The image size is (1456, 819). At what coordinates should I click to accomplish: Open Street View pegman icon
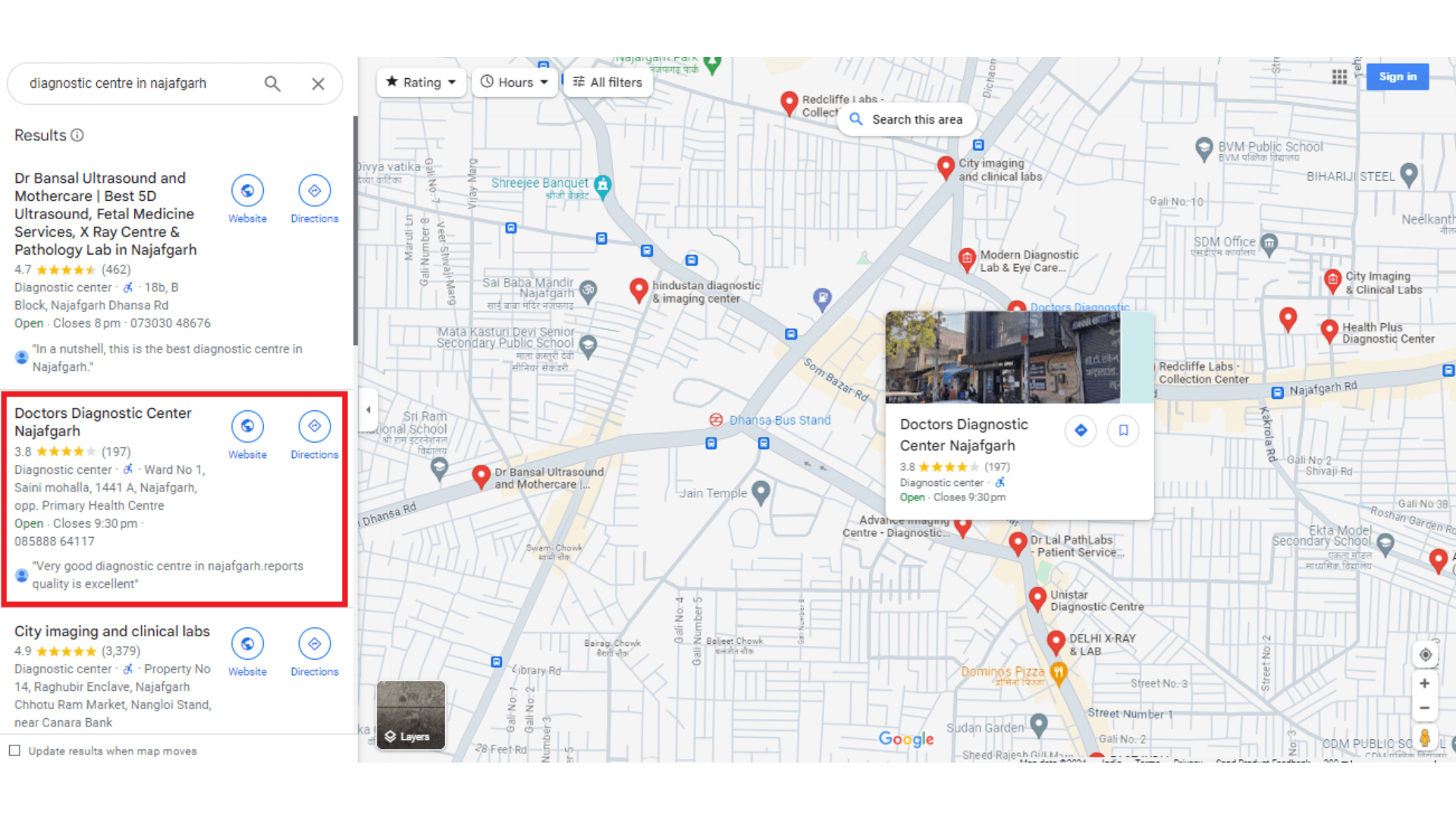1425,737
